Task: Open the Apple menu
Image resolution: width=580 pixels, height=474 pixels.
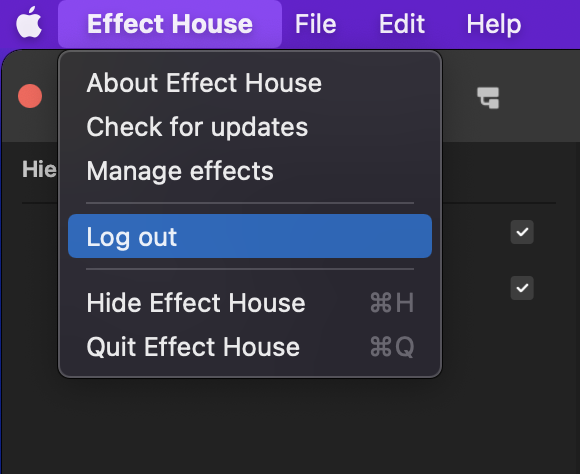Action: pyautogui.click(x=29, y=23)
